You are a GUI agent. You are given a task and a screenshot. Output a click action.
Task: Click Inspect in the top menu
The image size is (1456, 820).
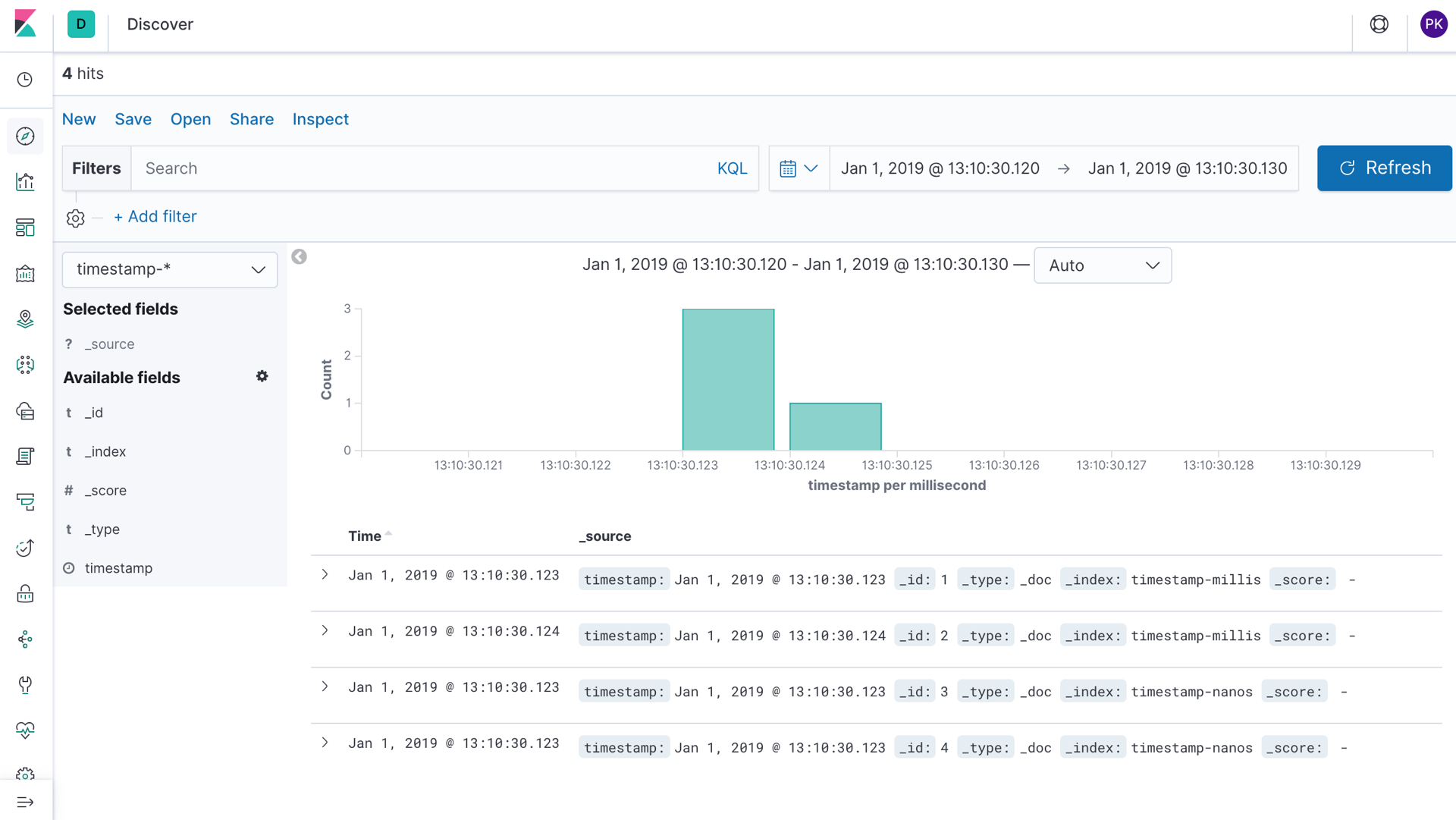click(x=321, y=119)
